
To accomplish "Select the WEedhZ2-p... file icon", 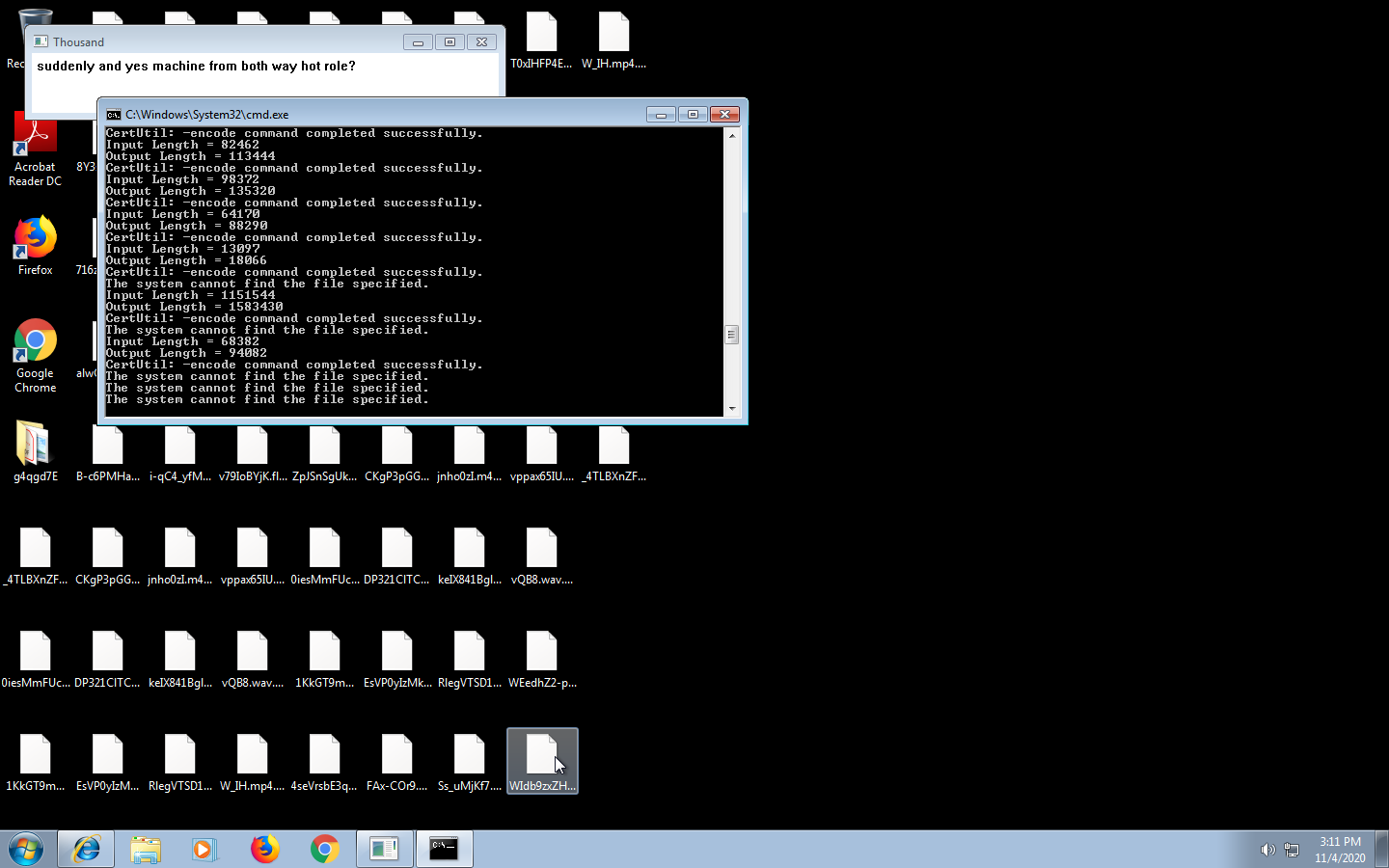I will [x=542, y=659].
